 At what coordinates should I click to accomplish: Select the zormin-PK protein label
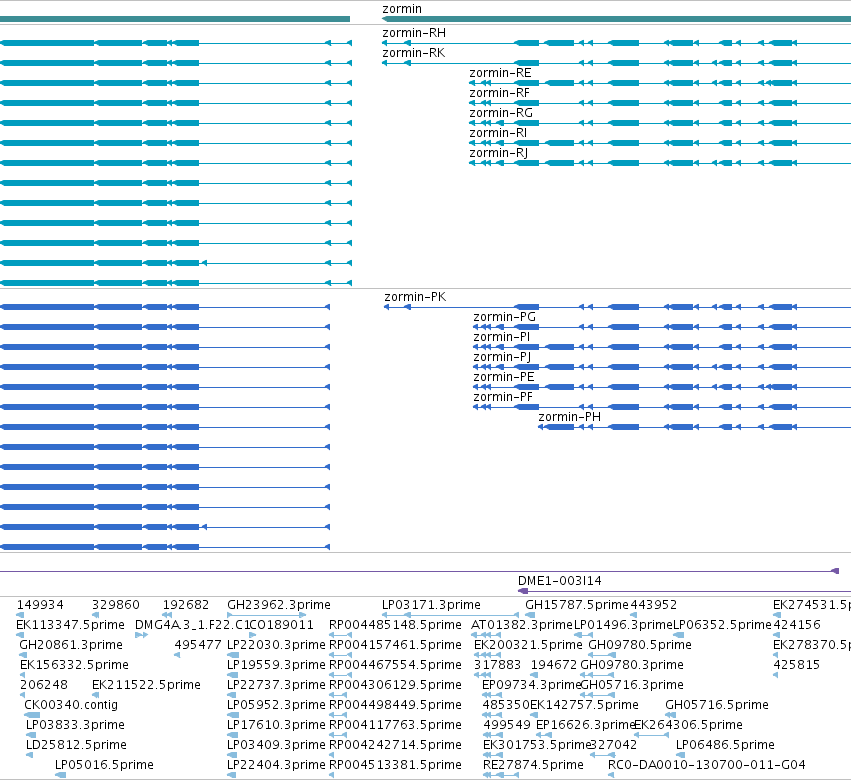coord(415,297)
